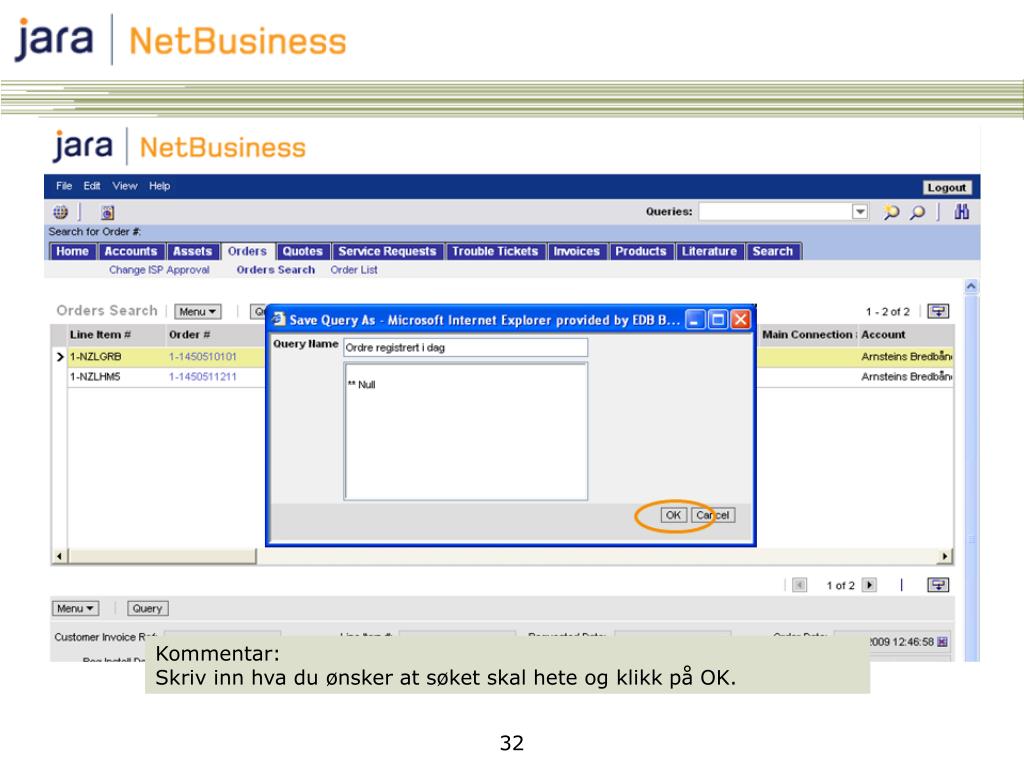Screen dimensions: 1024x768
Task: Click the Account column header
Action: tap(884, 334)
